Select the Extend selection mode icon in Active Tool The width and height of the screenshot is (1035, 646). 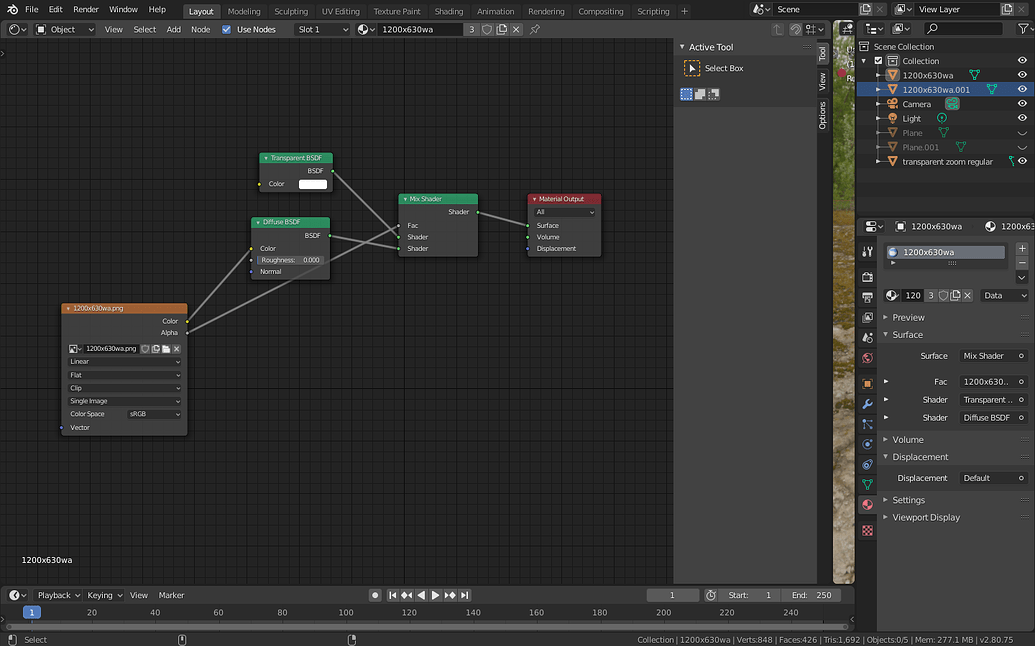[700, 94]
